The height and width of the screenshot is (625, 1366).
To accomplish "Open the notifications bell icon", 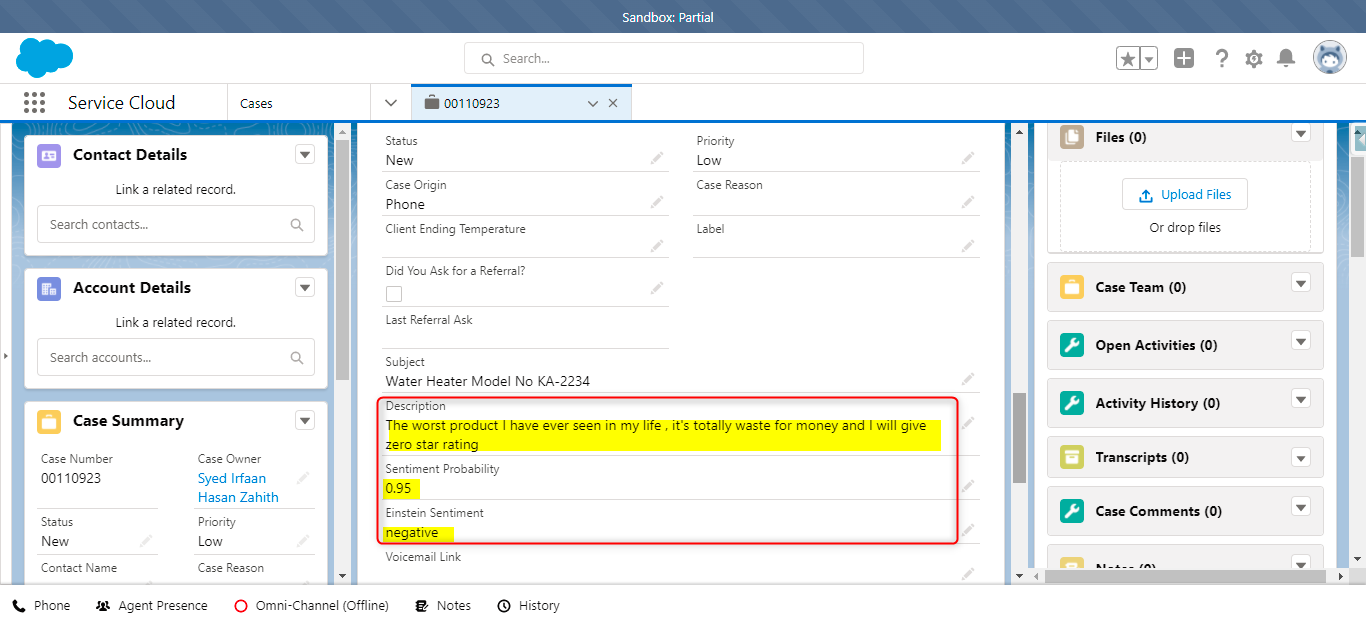I will pos(1287,59).
